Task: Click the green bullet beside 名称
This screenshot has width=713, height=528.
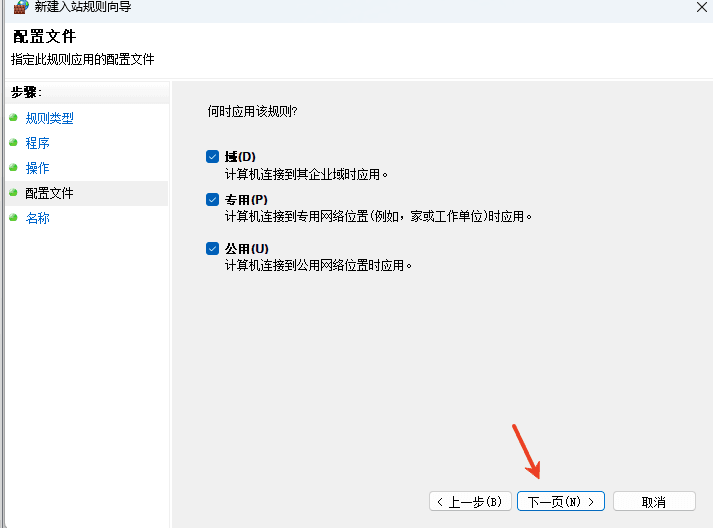Action: tap(13, 217)
